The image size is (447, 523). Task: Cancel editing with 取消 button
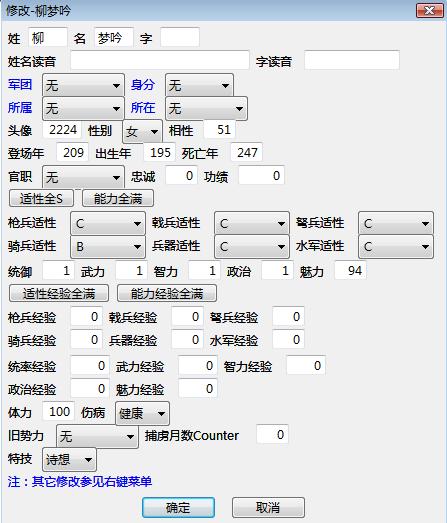(268, 507)
